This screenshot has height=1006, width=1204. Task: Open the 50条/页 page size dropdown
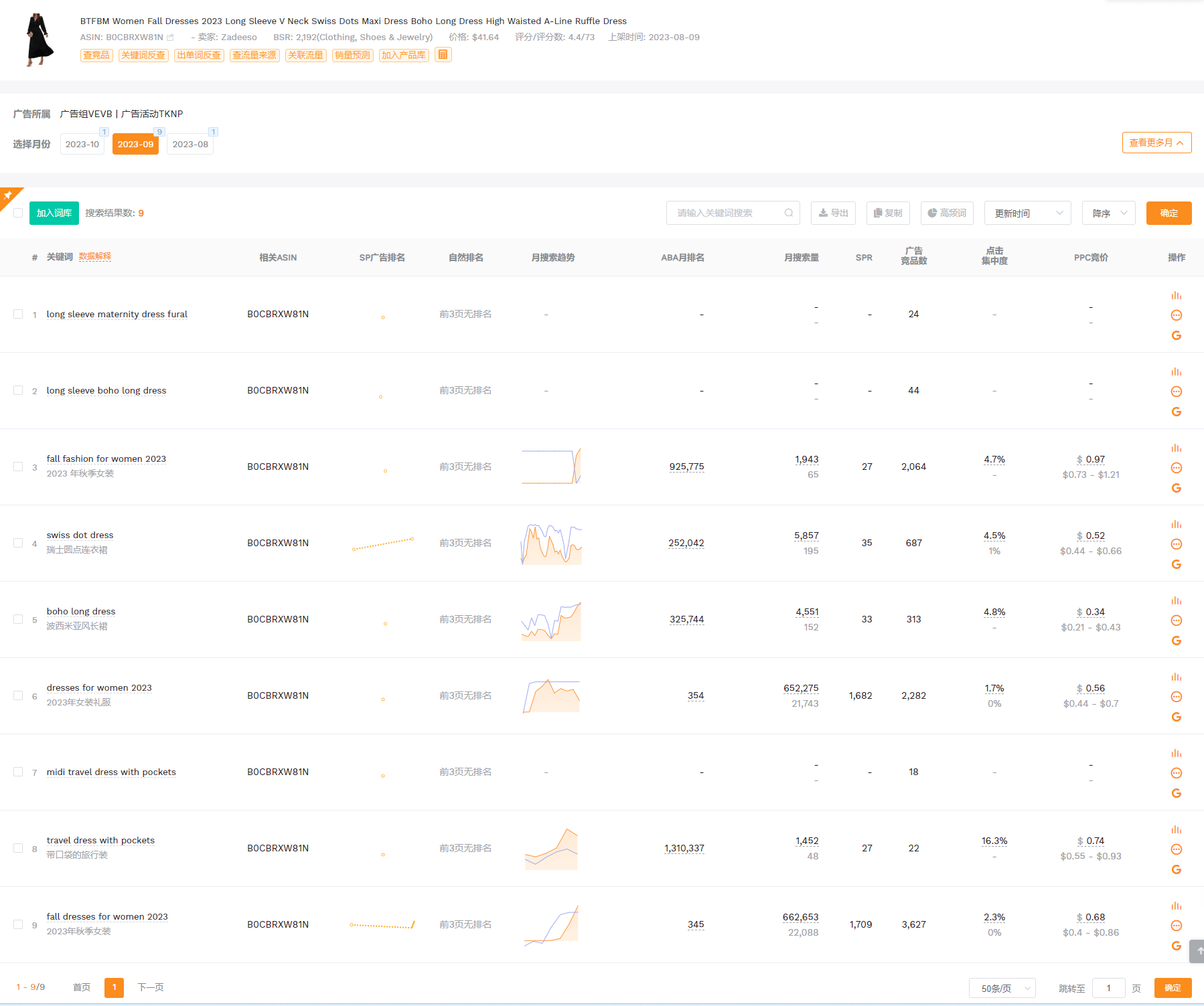1002,988
